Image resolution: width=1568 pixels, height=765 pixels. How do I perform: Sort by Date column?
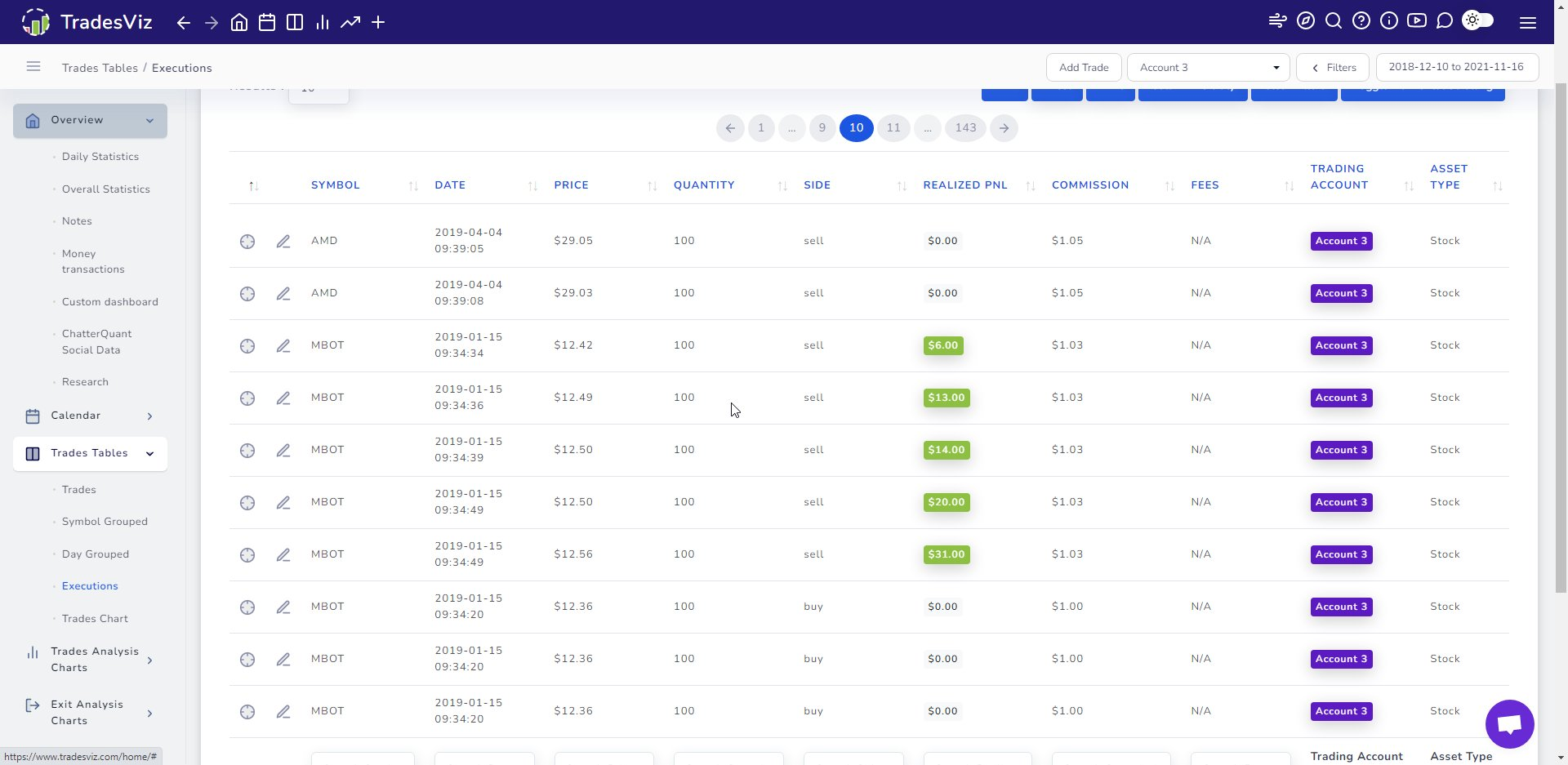(x=485, y=185)
